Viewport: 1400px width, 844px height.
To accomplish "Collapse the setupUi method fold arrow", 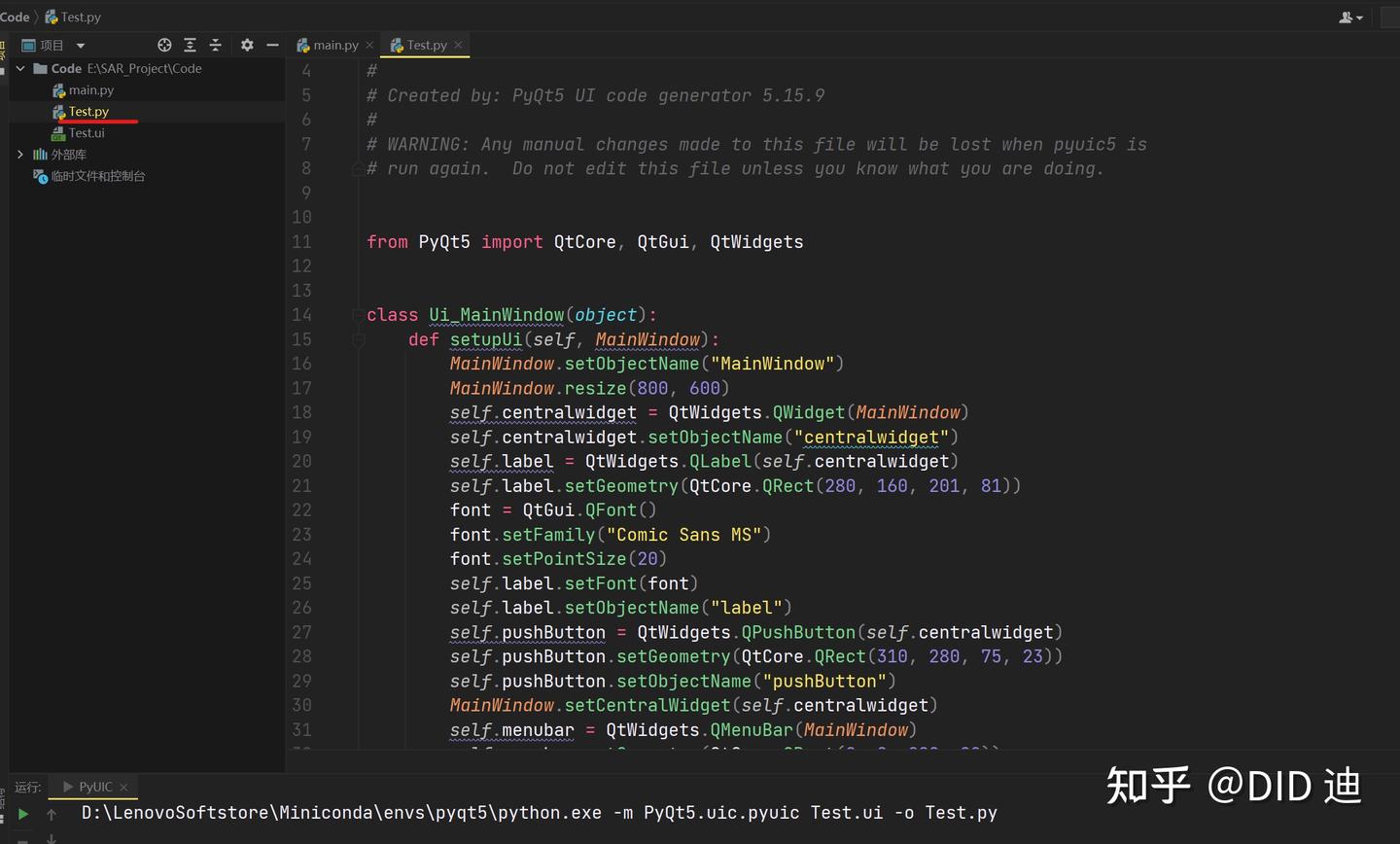I will coord(357,339).
